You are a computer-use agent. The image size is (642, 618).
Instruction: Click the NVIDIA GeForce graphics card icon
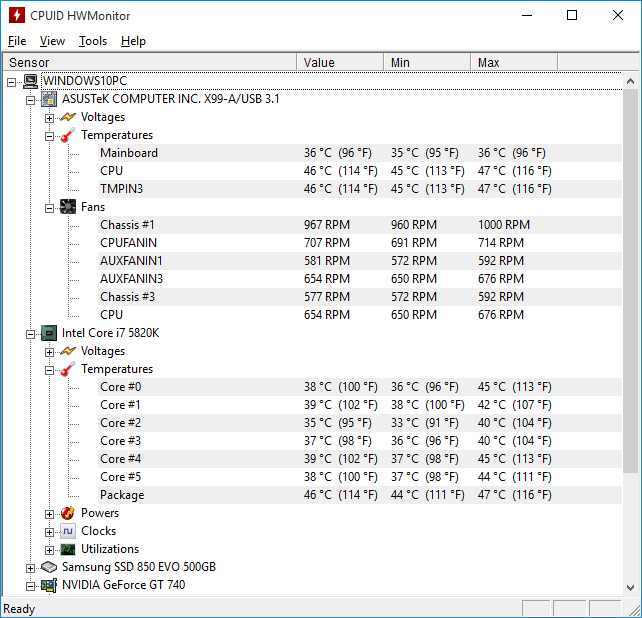point(49,585)
